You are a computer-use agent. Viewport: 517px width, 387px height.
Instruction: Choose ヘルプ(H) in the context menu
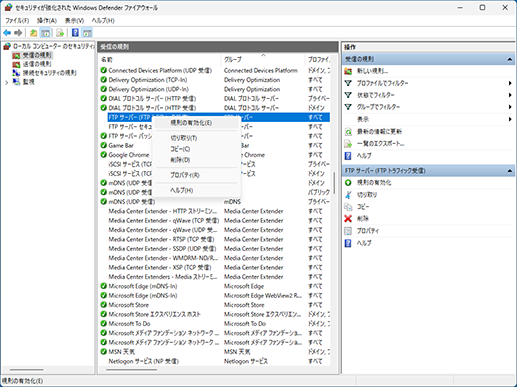(196, 190)
